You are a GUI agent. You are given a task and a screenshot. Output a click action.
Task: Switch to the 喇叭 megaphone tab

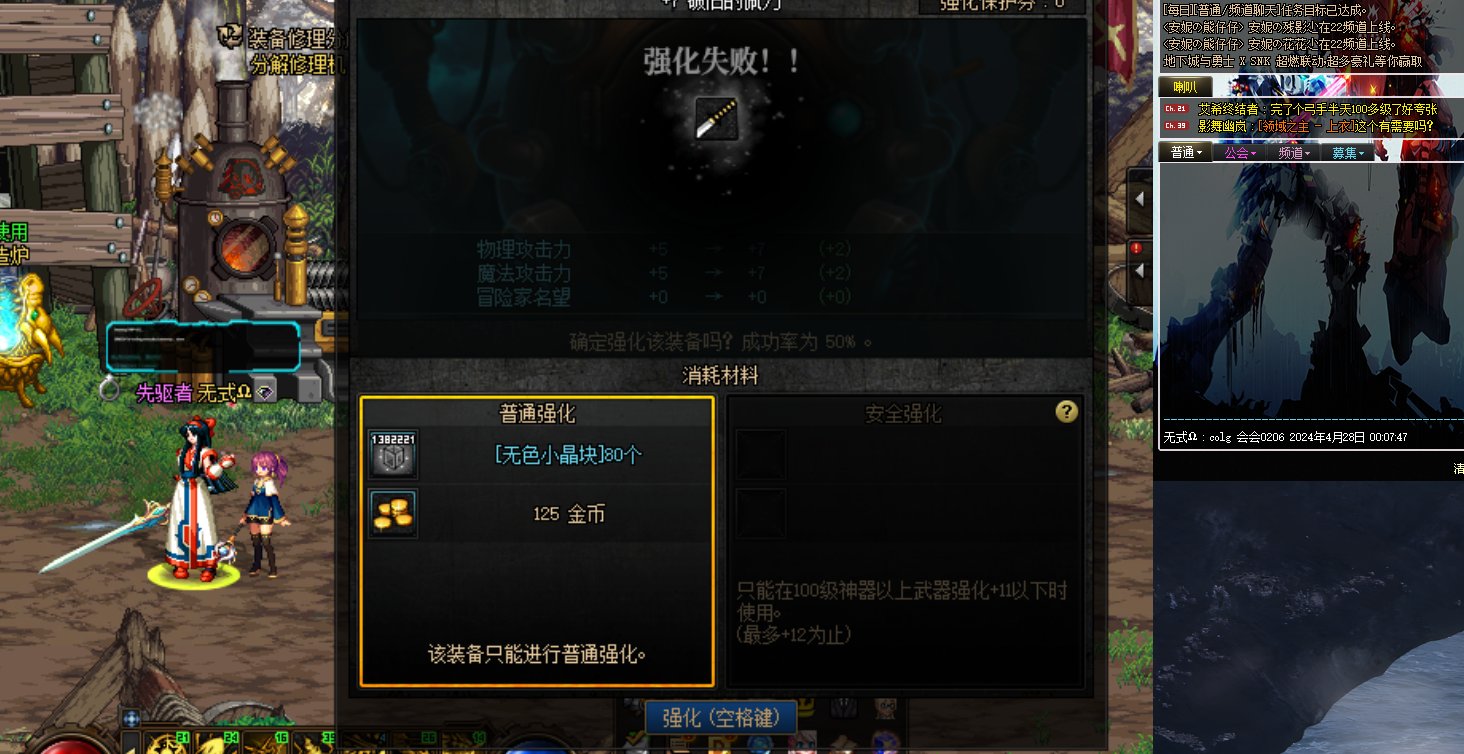coord(1185,87)
